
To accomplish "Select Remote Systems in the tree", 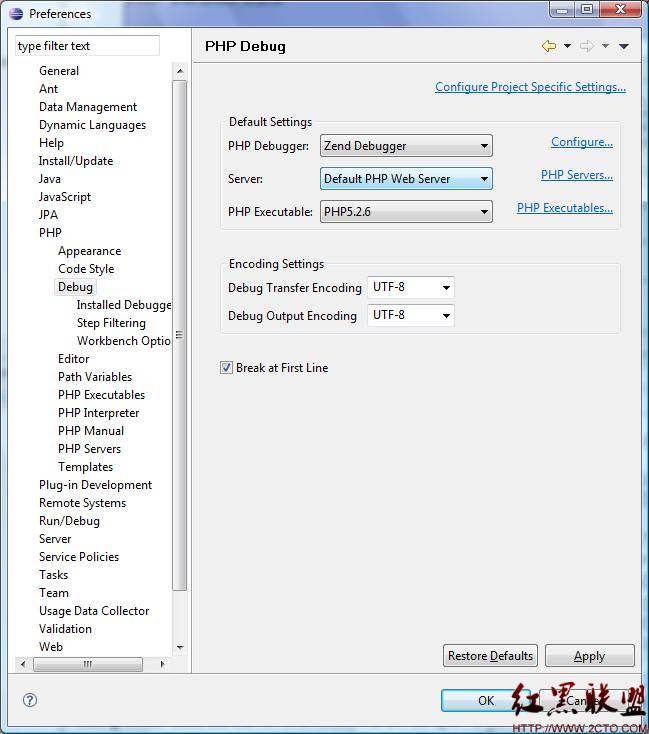I will 82,503.
